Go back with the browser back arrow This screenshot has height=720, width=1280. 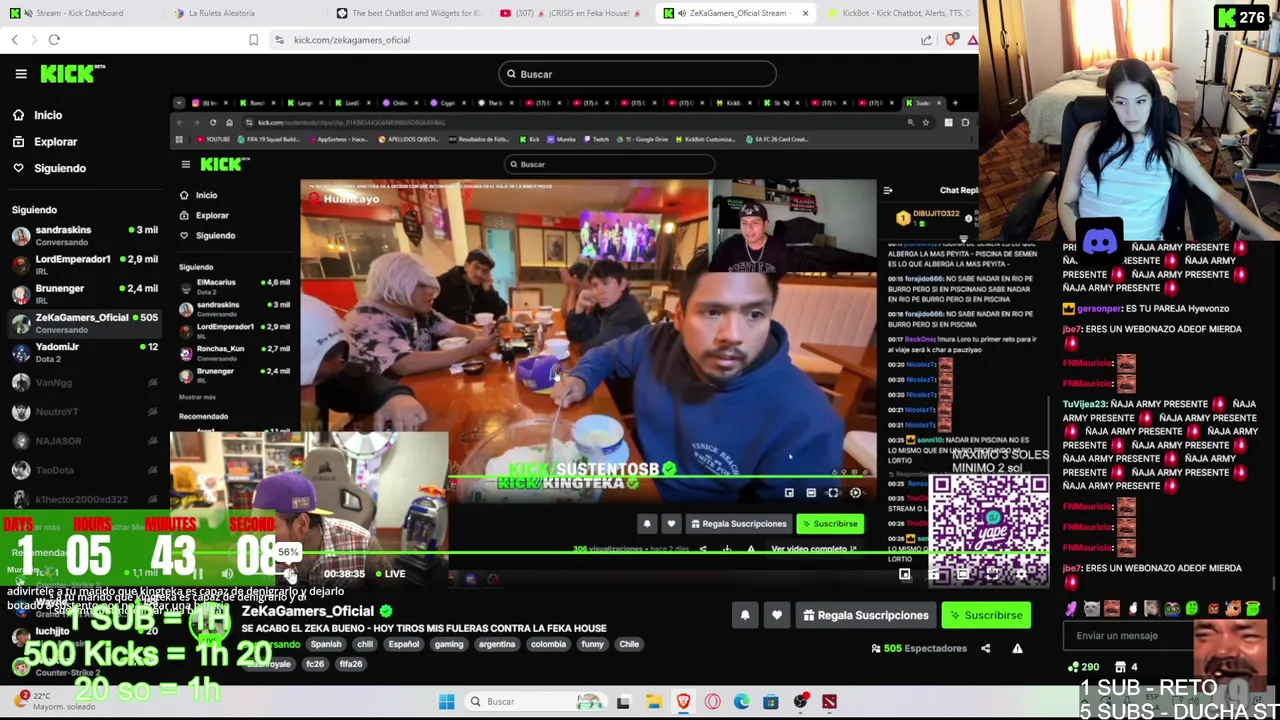[15, 40]
